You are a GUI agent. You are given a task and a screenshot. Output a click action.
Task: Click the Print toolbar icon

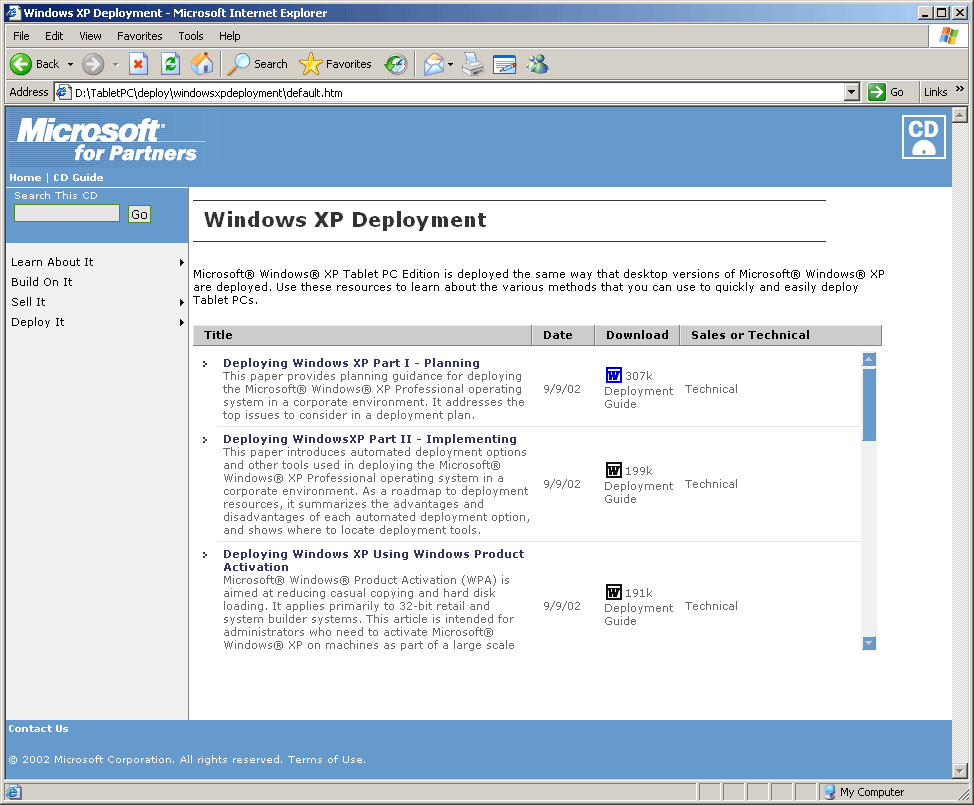tap(473, 64)
